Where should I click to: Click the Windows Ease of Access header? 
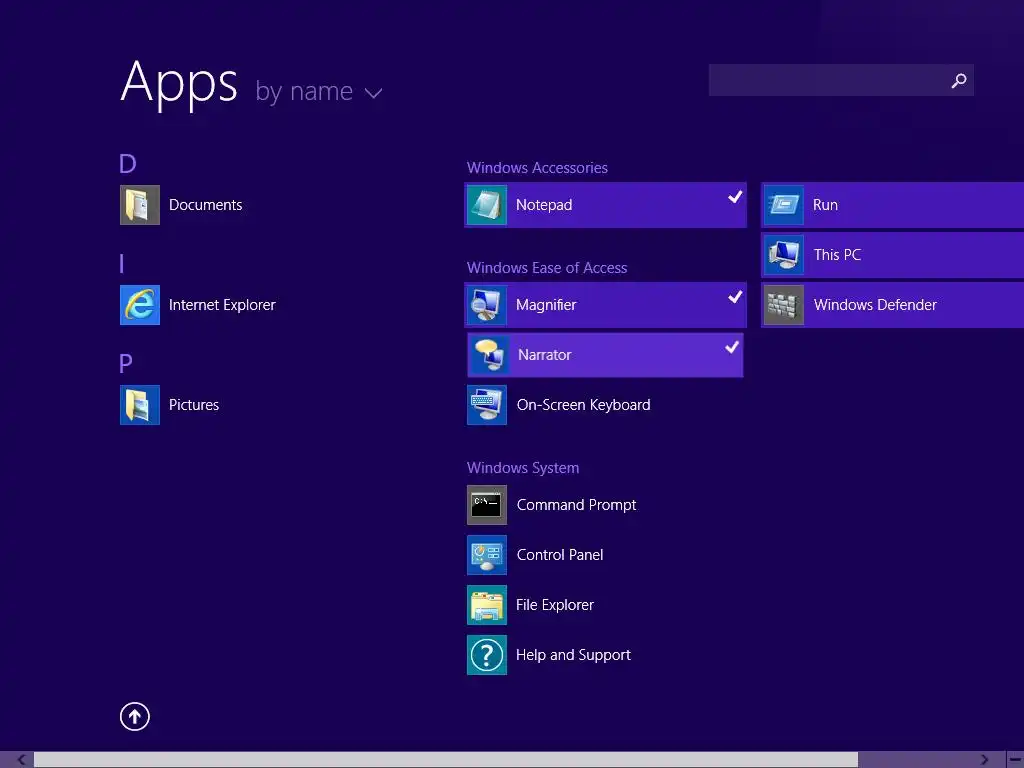click(x=547, y=268)
